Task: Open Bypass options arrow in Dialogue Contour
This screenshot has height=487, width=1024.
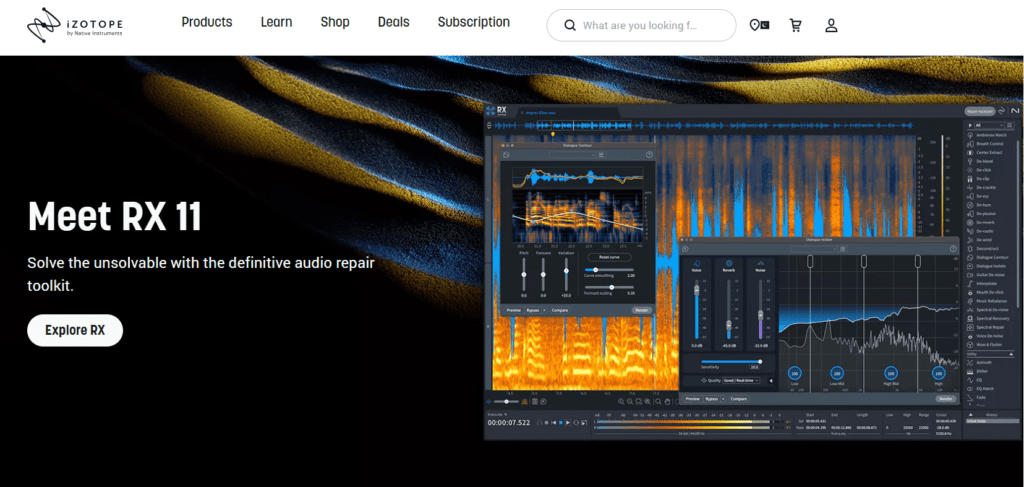Action: click(x=545, y=310)
